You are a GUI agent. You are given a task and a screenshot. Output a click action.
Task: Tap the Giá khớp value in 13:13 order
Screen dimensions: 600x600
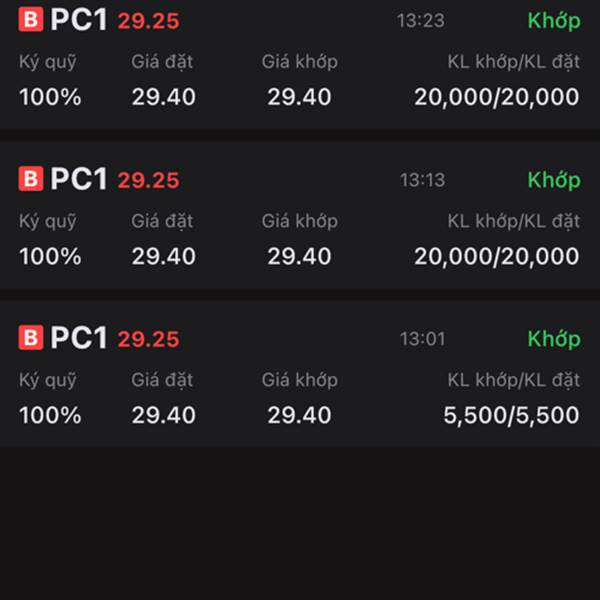pyautogui.click(x=299, y=256)
